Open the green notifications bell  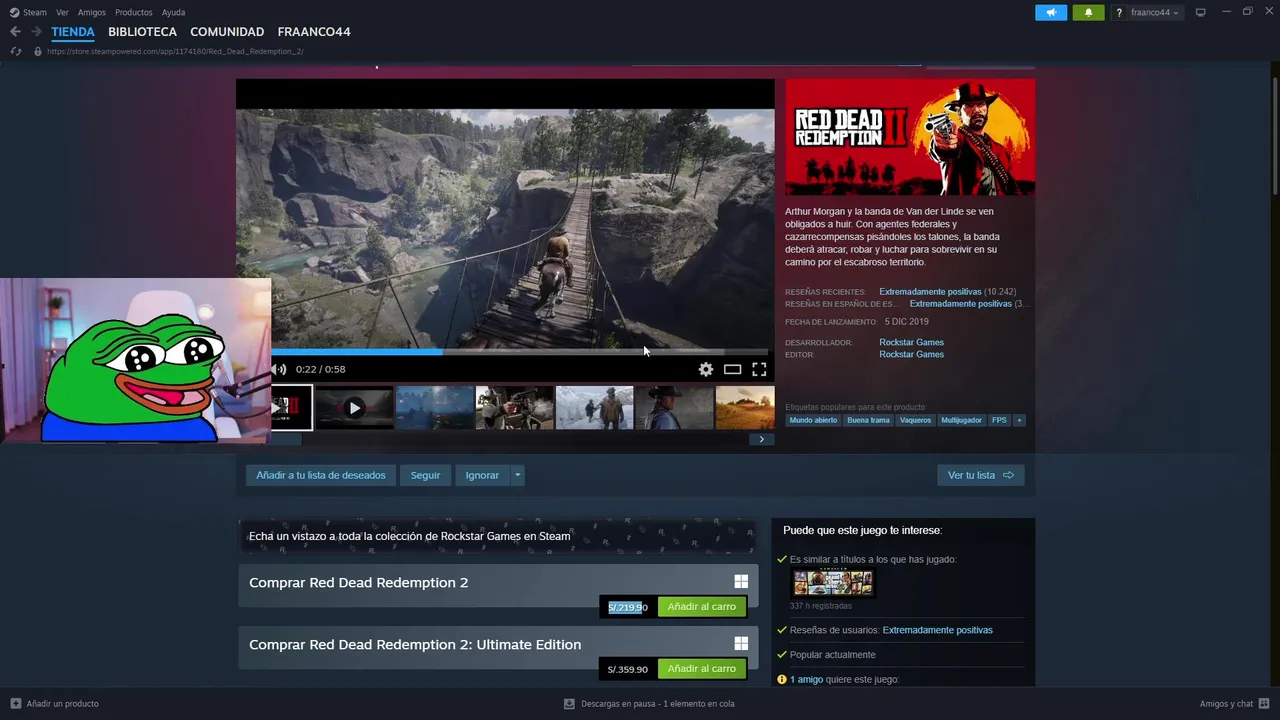click(x=1088, y=12)
